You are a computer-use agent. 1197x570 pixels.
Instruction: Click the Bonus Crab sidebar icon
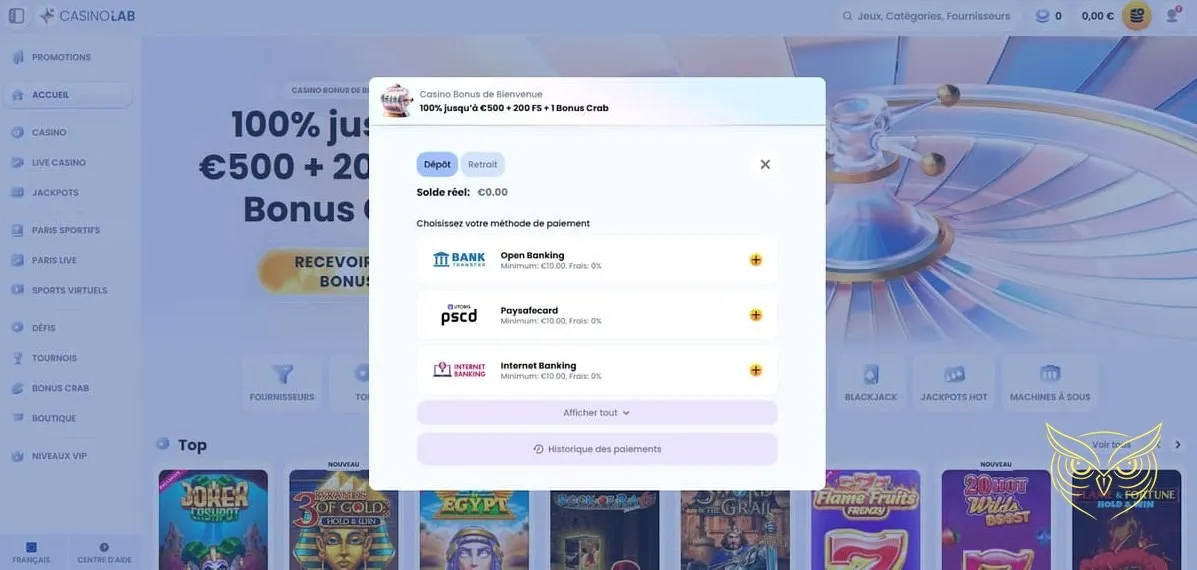pos(18,388)
